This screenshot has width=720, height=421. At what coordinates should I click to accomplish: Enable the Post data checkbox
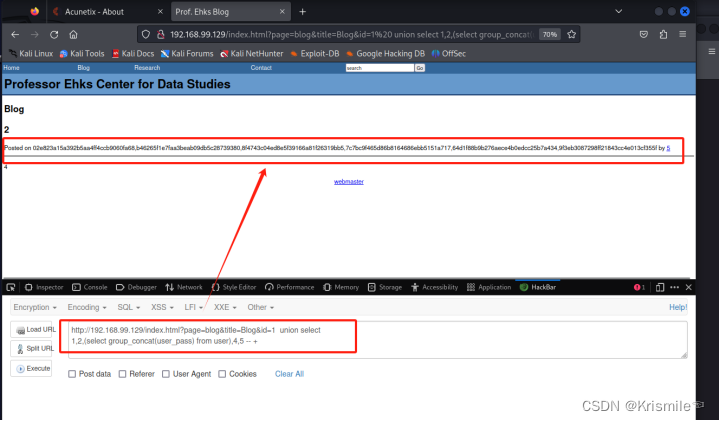72,374
